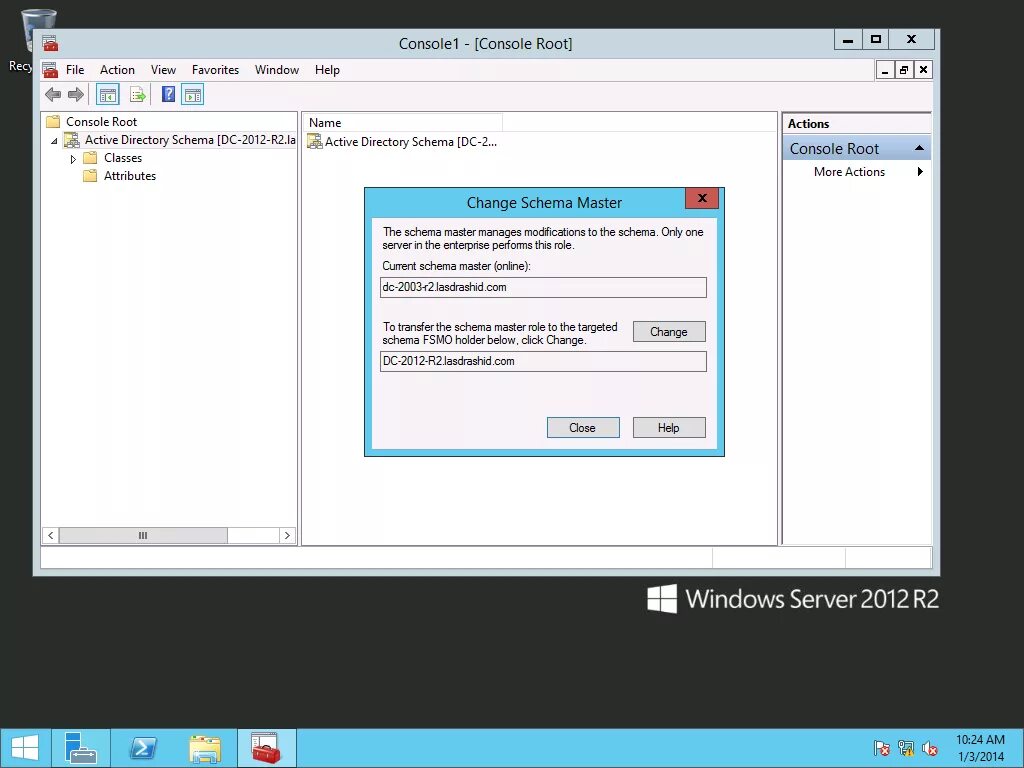Expand the Classes tree node
Viewport: 1024px width, 768px height.
(73, 159)
